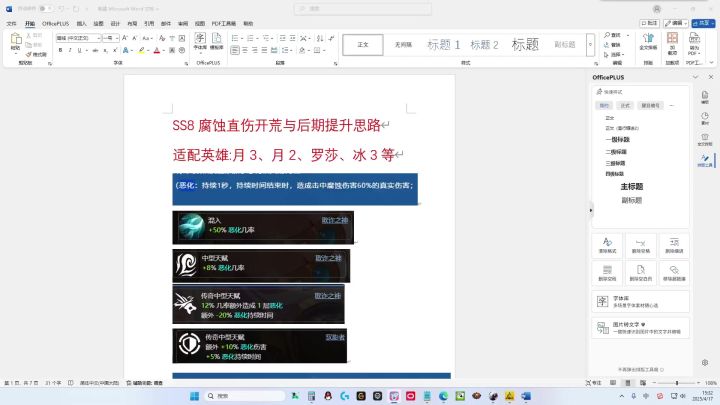Viewport: 720px width, 405px height.
Task: Click the 删除空格 tool card
Action: pyautogui.click(x=641, y=245)
